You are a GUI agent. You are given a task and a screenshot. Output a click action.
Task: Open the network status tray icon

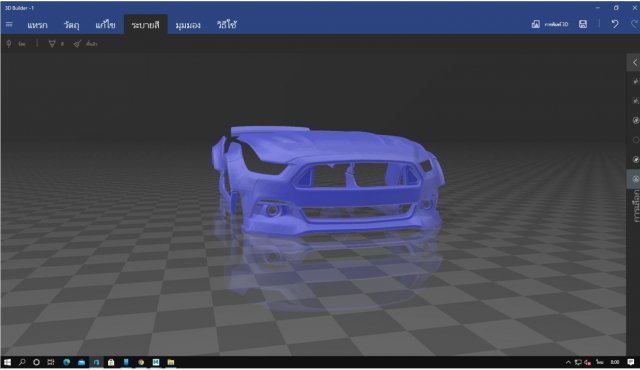coord(578,362)
